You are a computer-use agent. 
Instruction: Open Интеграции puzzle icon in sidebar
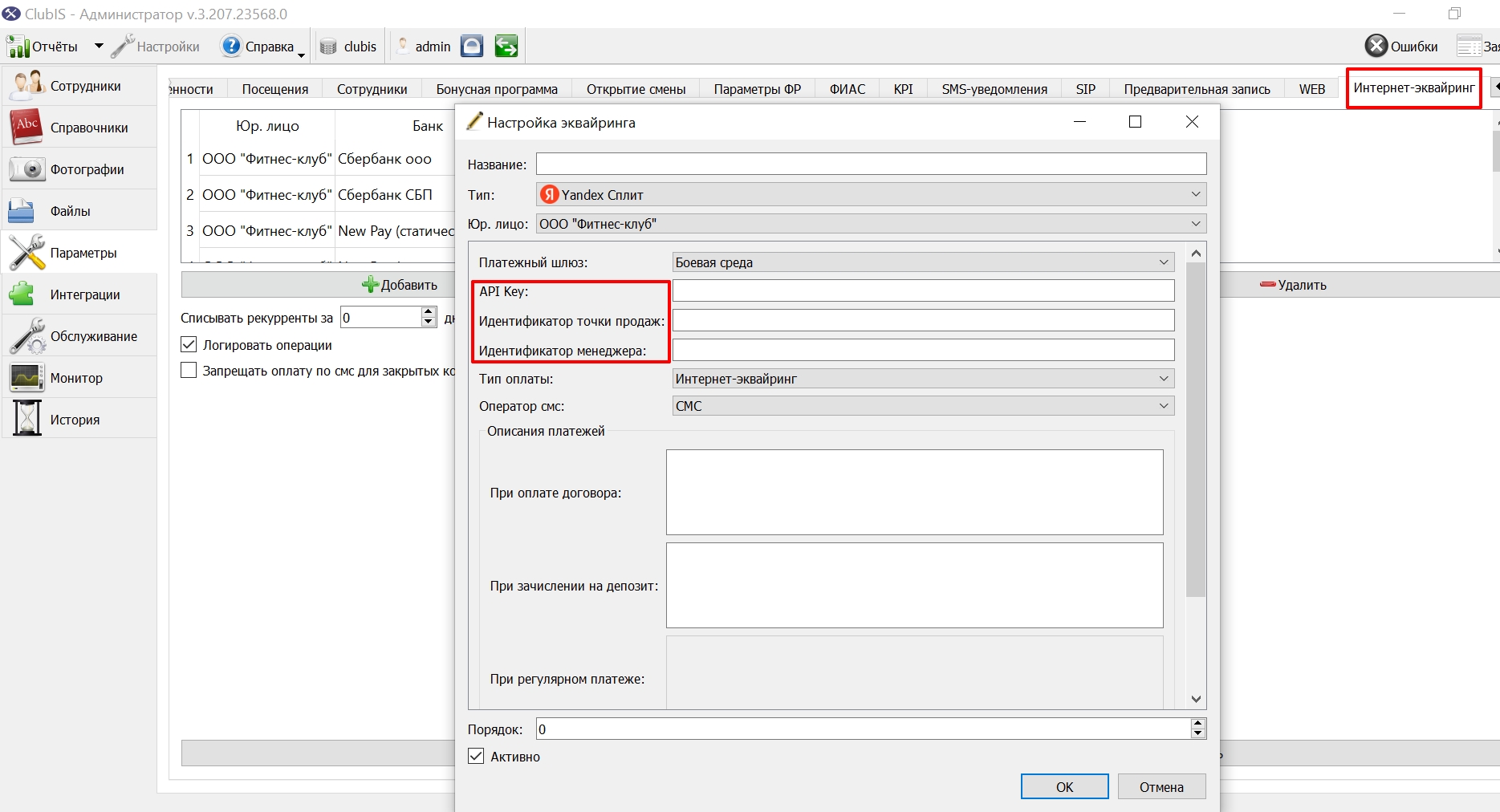[22, 294]
